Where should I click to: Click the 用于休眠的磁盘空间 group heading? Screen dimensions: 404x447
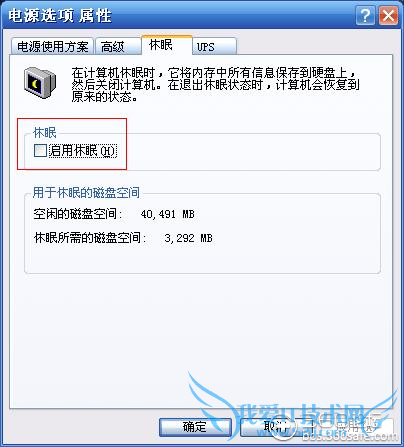coord(86,193)
